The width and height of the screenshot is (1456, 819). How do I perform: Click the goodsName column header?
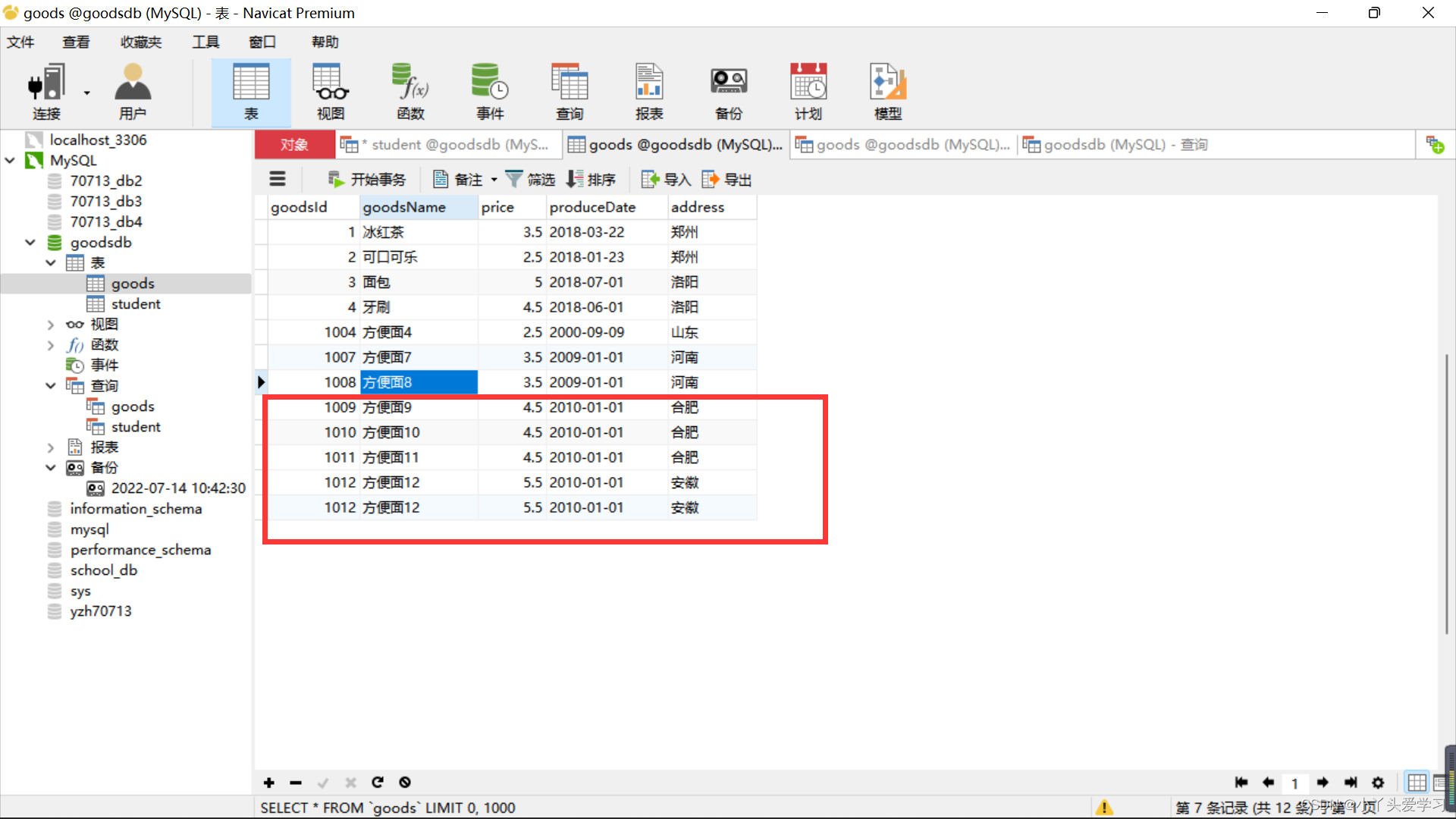click(419, 207)
